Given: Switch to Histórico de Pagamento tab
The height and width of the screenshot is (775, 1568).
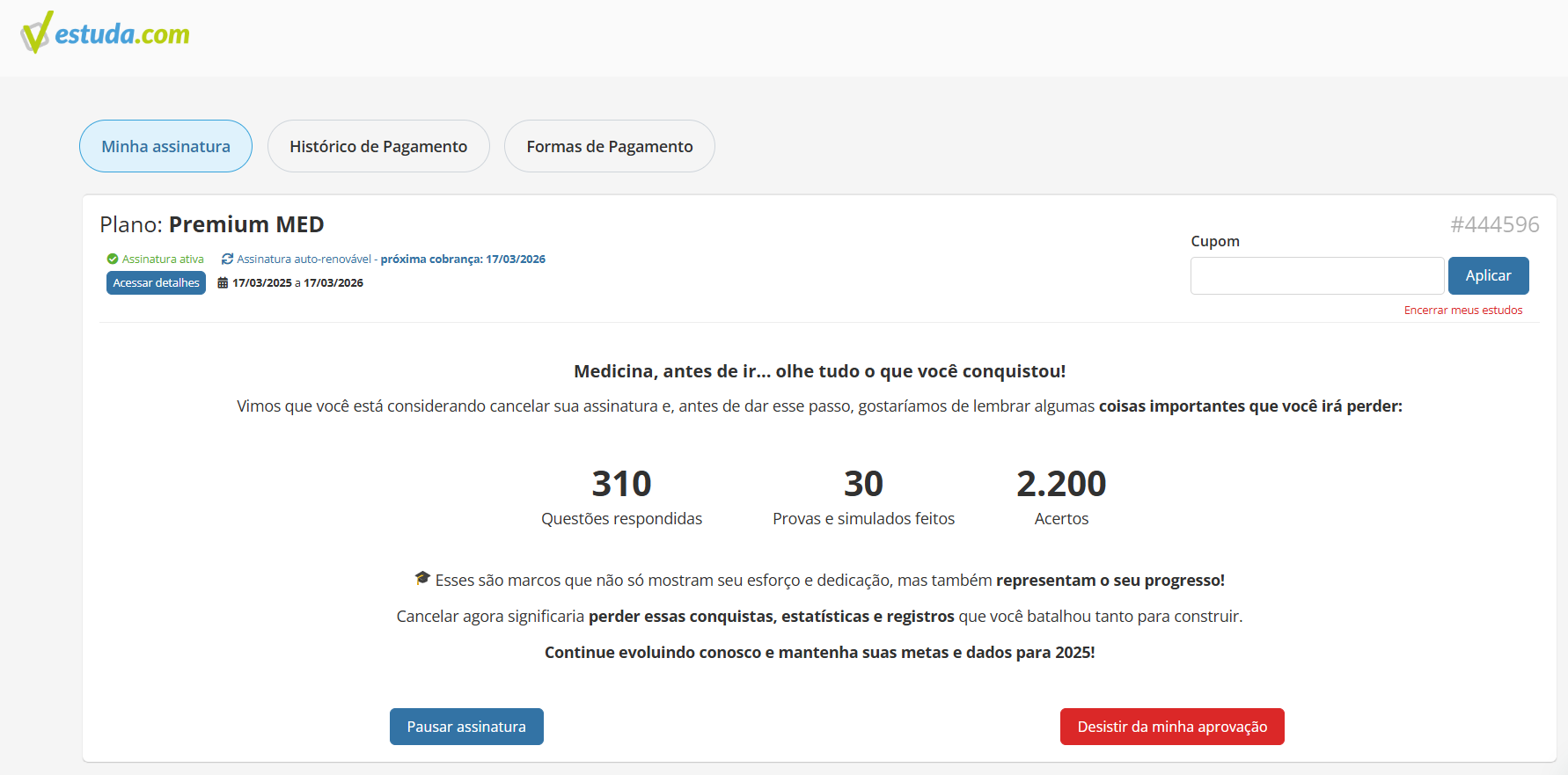Looking at the screenshot, I should [378, 146].
